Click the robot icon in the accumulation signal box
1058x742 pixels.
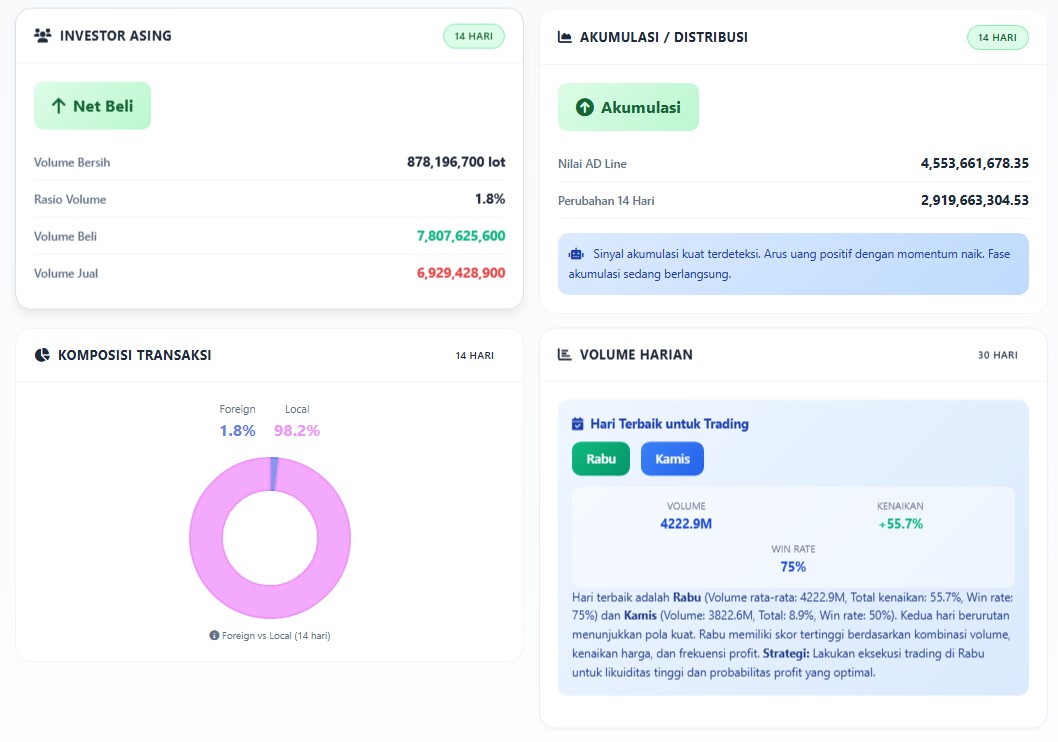[x=576, y=254]
